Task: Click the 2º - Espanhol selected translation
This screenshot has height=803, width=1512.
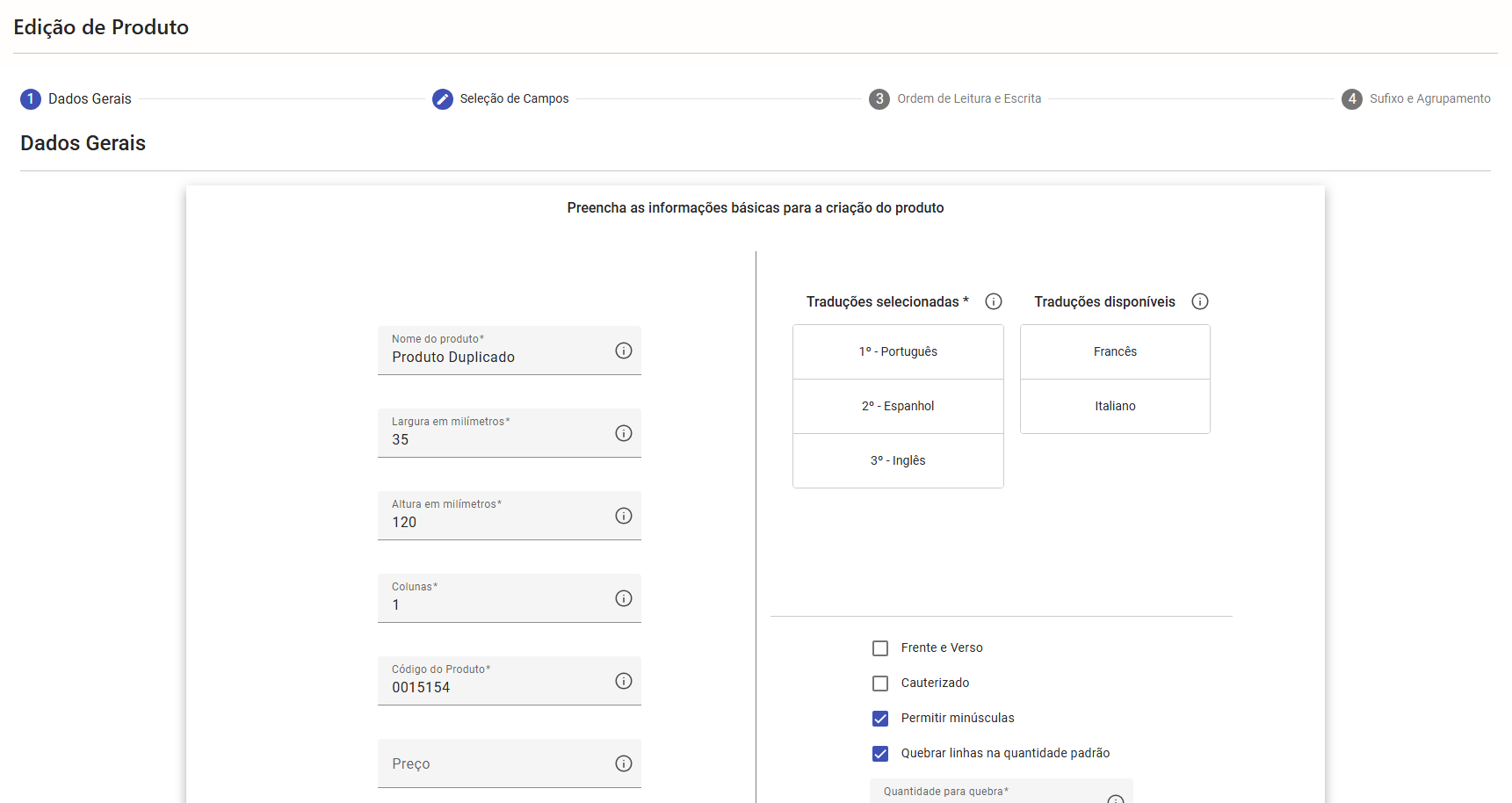Action: point(898,406)
